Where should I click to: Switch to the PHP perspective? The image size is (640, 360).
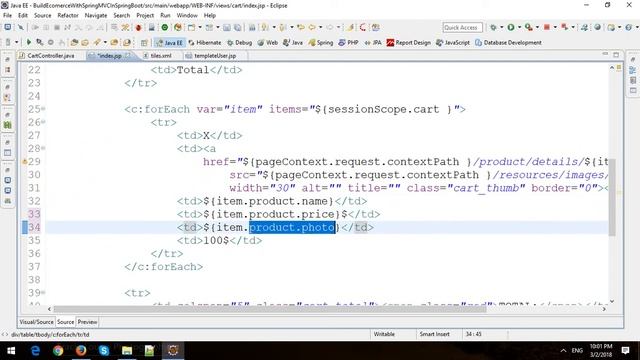[348, 42]
